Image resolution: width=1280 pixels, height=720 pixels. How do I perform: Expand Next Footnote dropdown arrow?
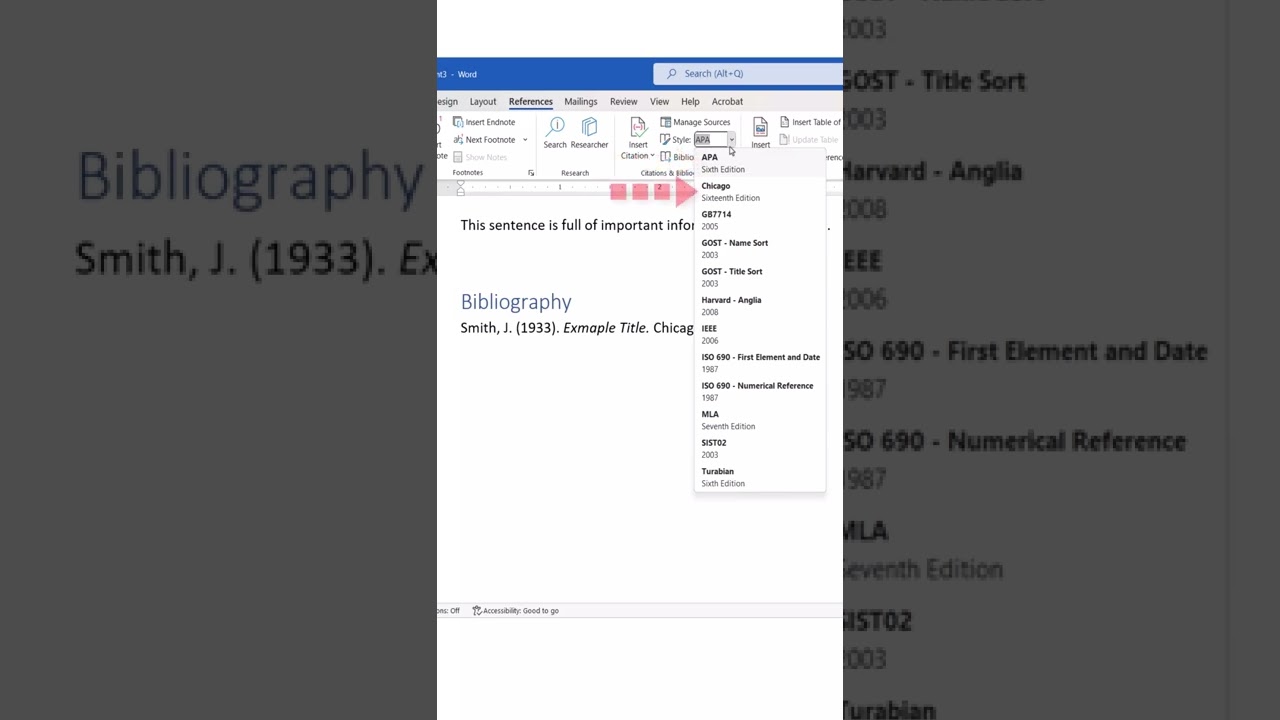(524, 140)
